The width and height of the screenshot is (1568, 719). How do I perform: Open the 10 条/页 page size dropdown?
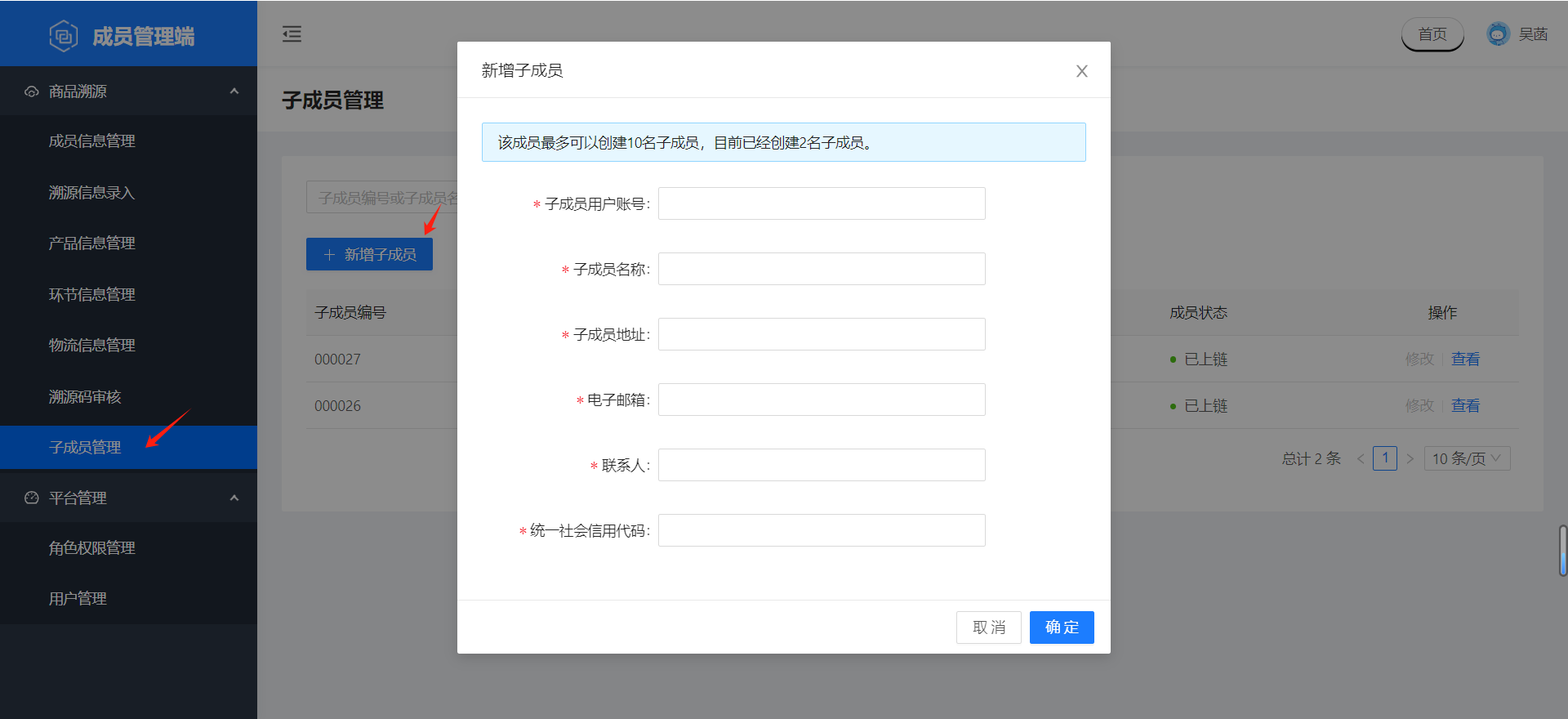[1467, 458]
